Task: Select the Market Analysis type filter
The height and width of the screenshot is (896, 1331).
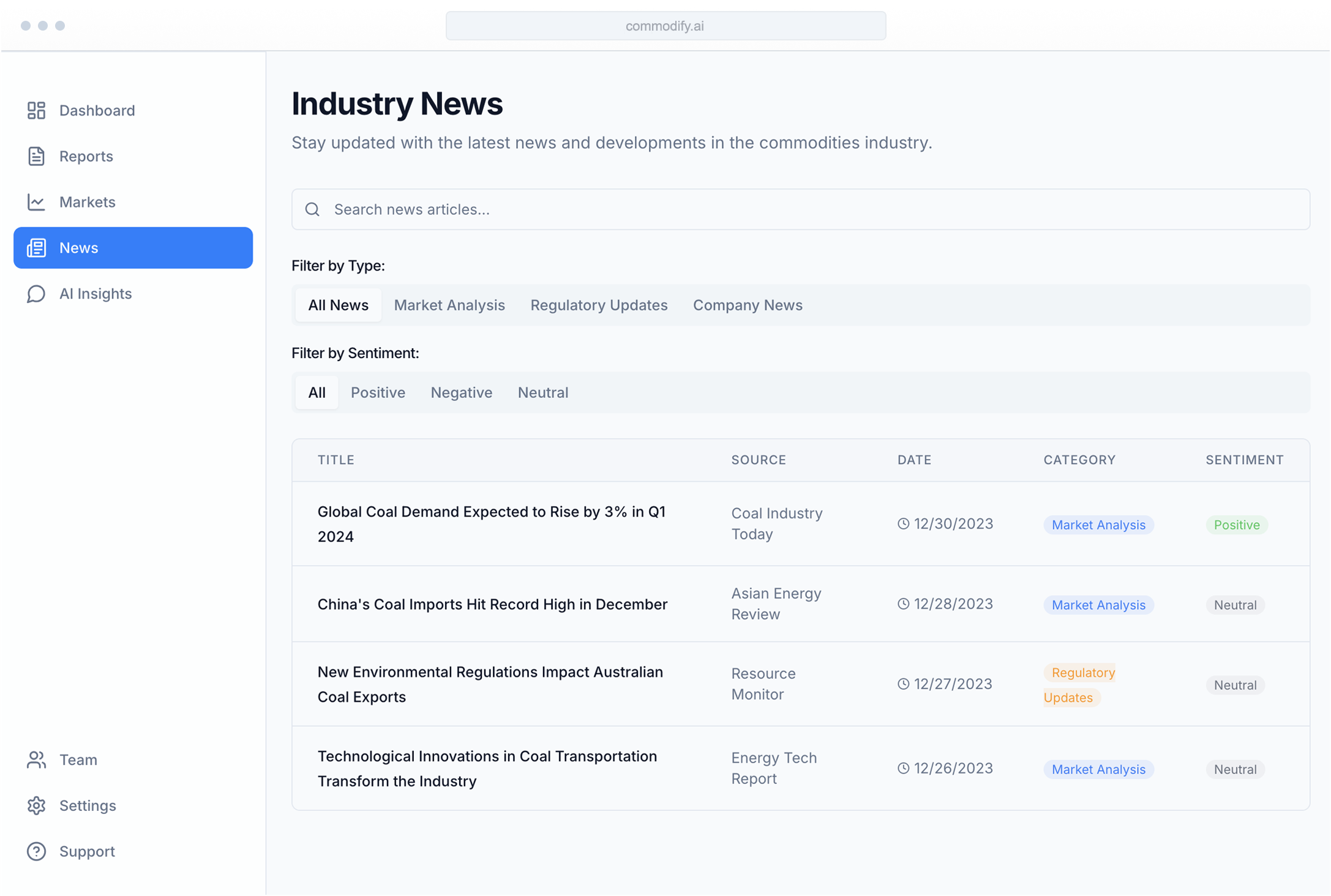Action: 449,305
